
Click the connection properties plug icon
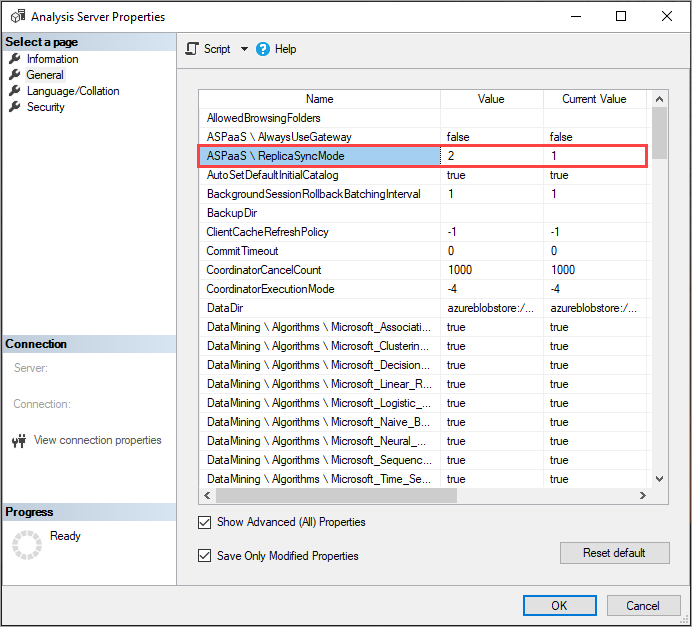click(x=19, y=440)
